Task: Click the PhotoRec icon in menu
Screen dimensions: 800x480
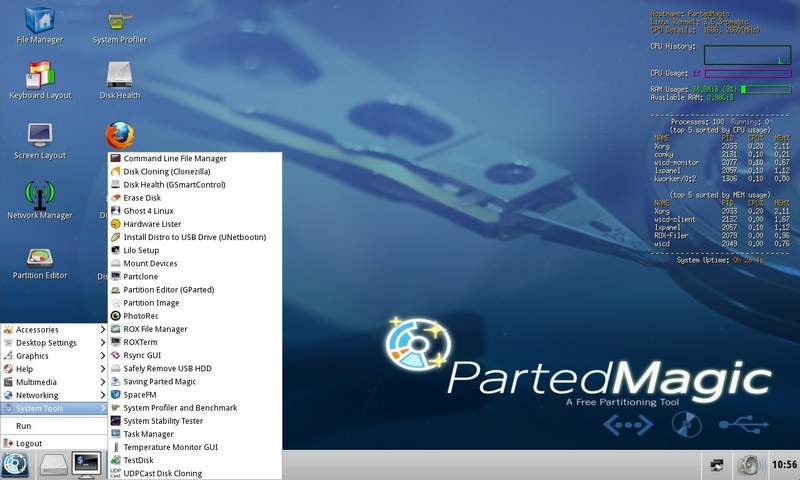Action: pyautogui.click(x=116, y=316)
